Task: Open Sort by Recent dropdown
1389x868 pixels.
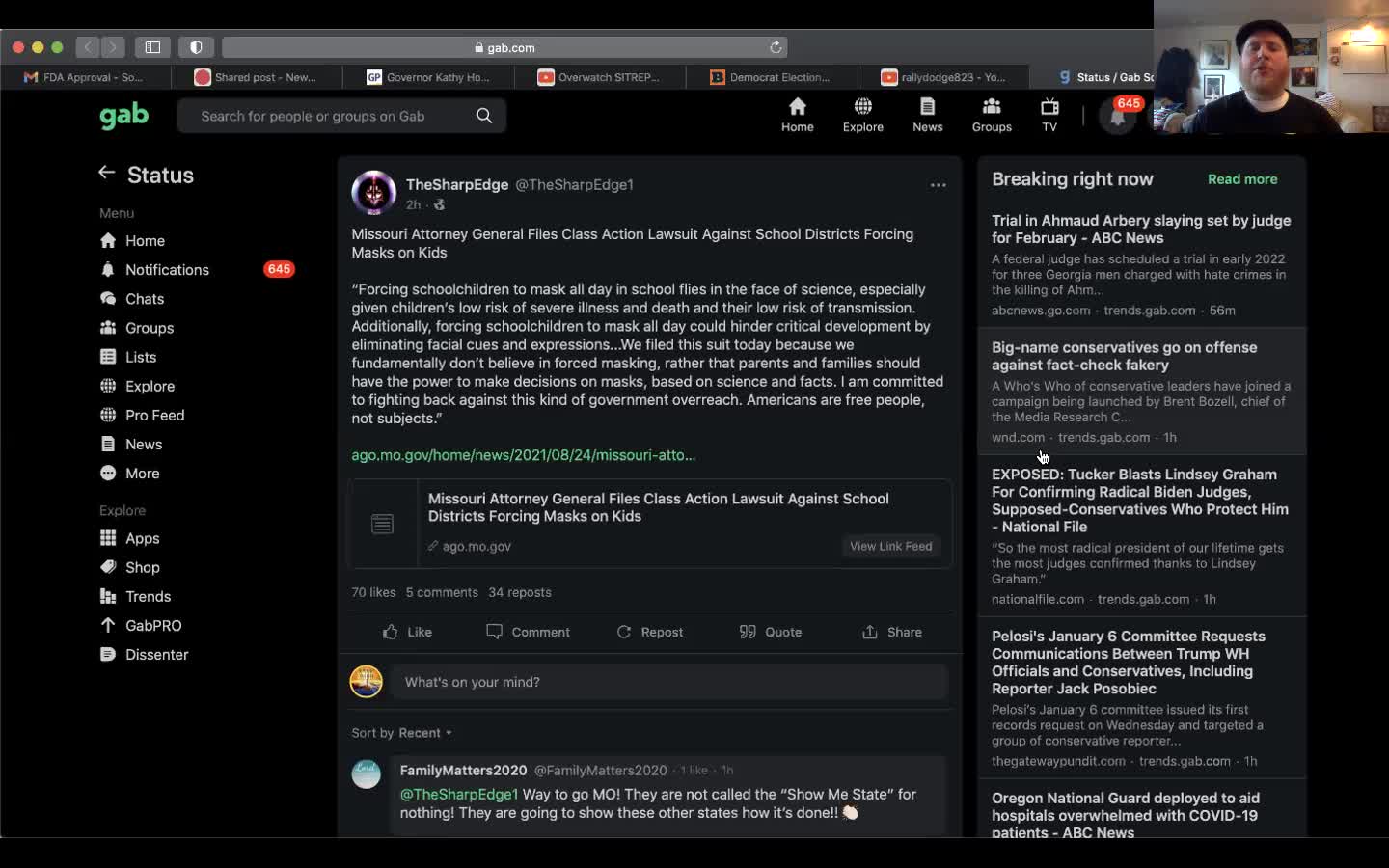Action: click(402, 733)
